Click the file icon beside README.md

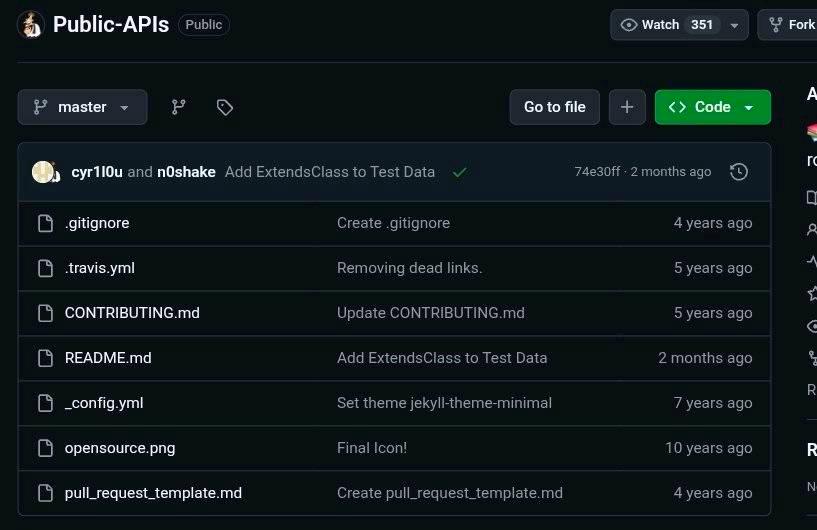[x=45, y=358]
